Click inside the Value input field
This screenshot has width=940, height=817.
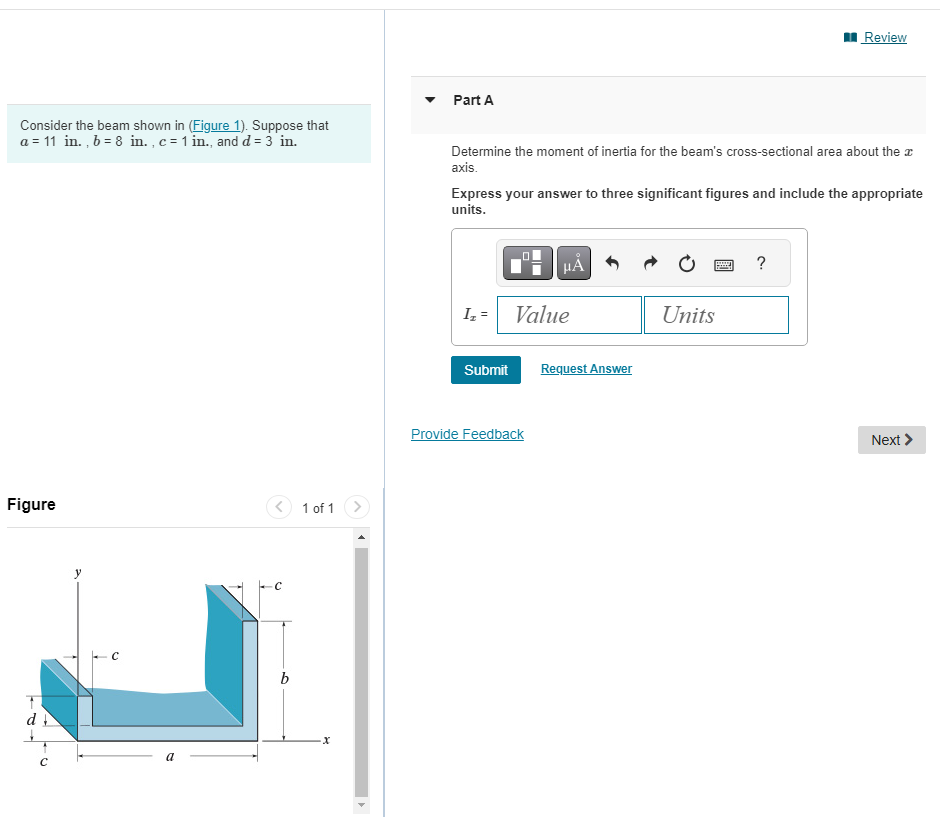pos(569,314)
